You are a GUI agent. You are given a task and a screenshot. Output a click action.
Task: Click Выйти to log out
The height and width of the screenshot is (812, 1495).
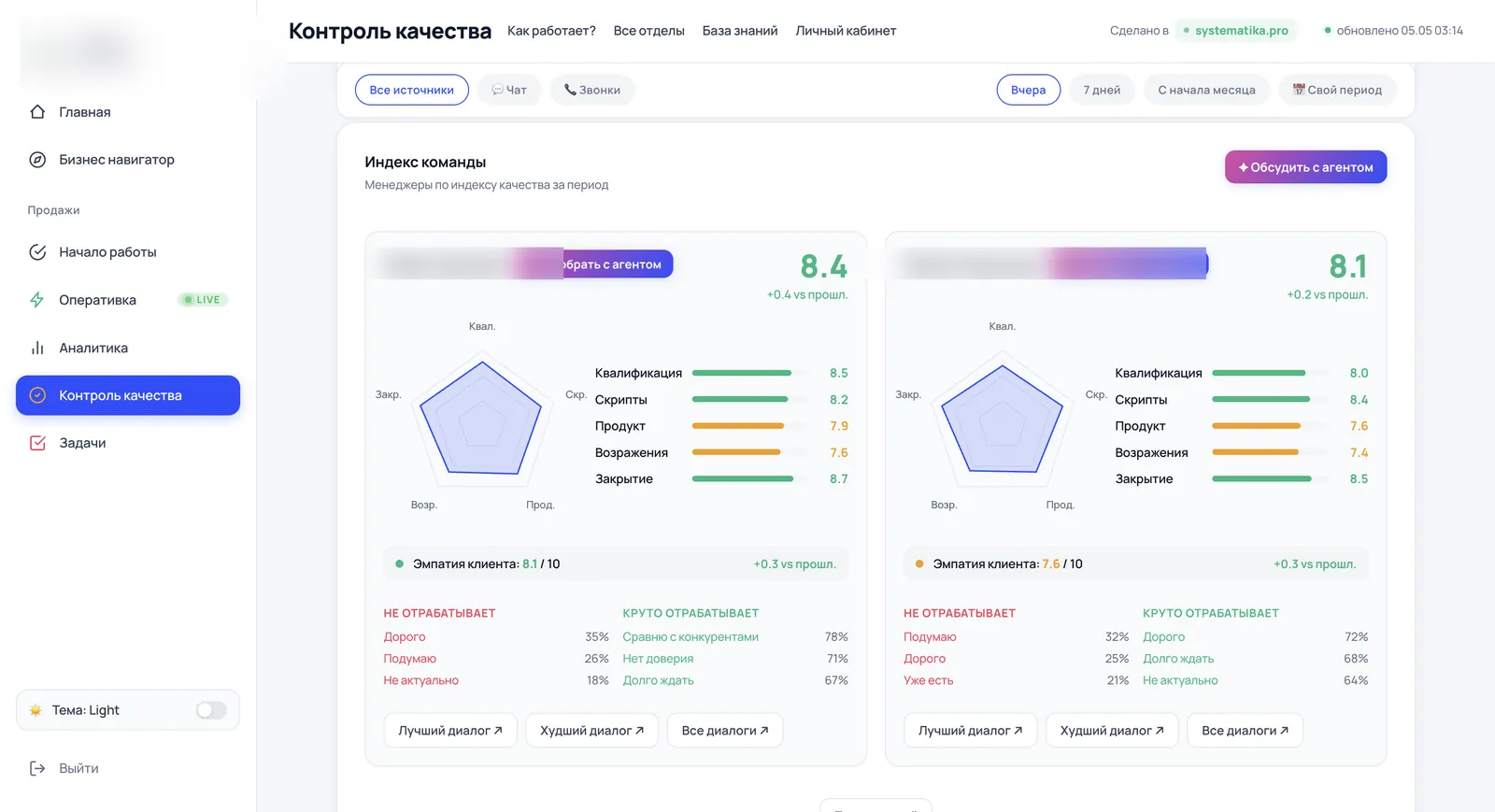[128, 768]
